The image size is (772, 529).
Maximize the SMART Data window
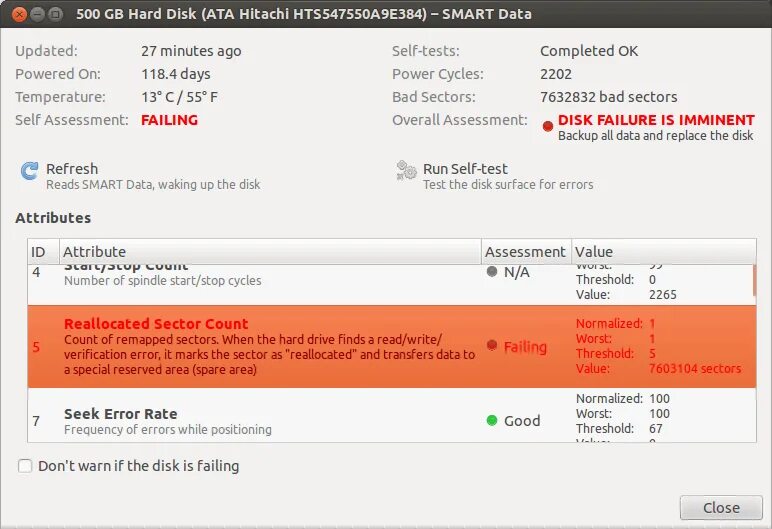[55, 14]
